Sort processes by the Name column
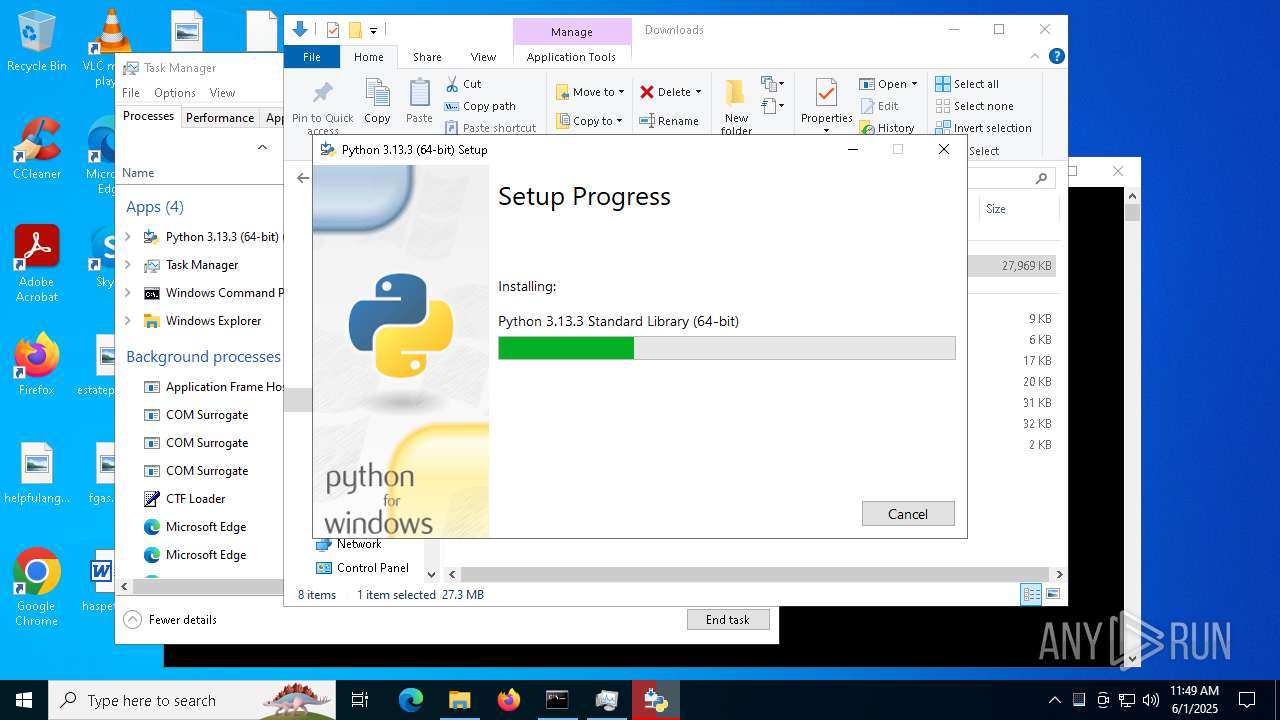 click(x=138, y=173)
